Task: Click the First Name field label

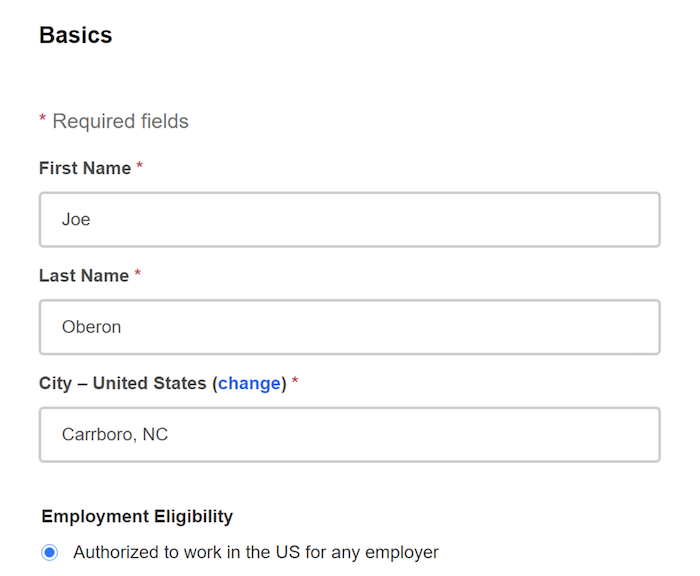Action: (x=85, y=168)
